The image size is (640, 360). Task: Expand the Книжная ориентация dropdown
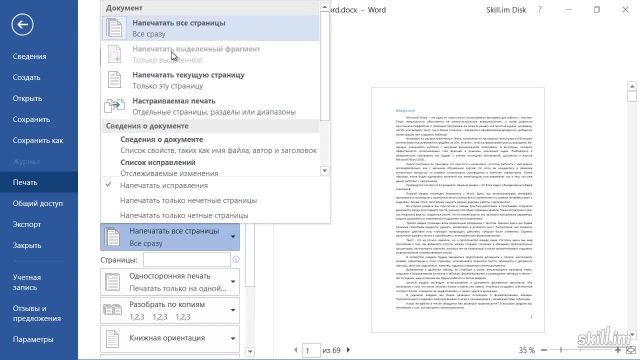[170, 338]
